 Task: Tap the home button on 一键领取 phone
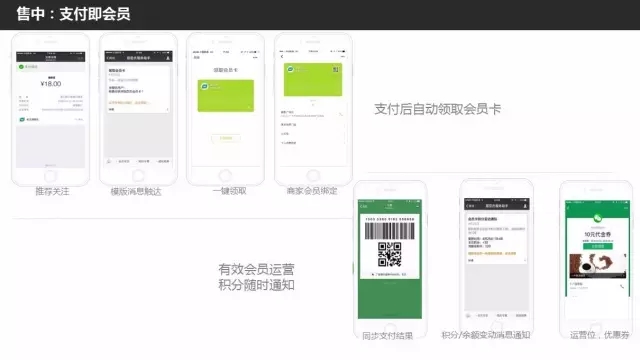(x=225, y=176)
